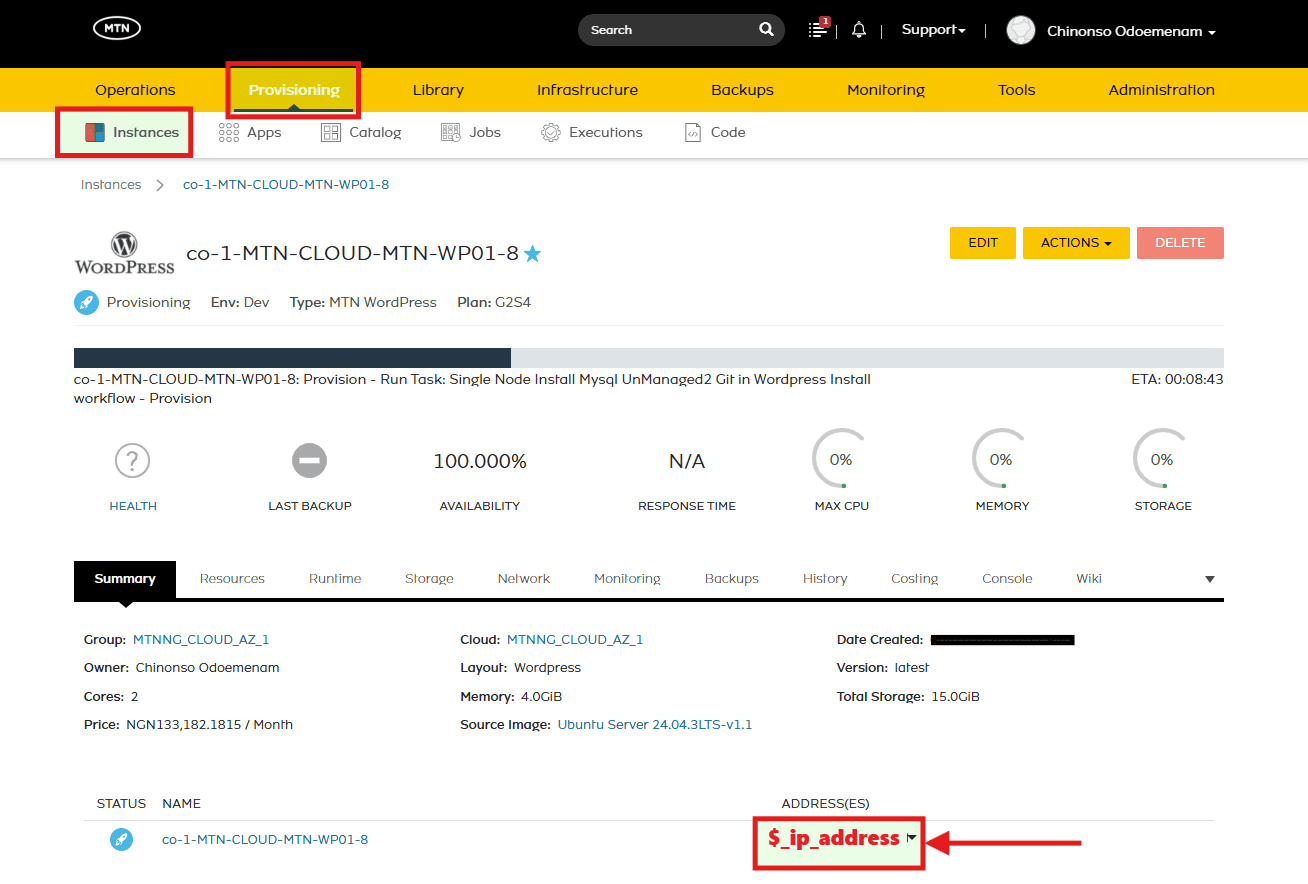
Task: Open the Jobs sub-menu
Action: pos(471,132)
